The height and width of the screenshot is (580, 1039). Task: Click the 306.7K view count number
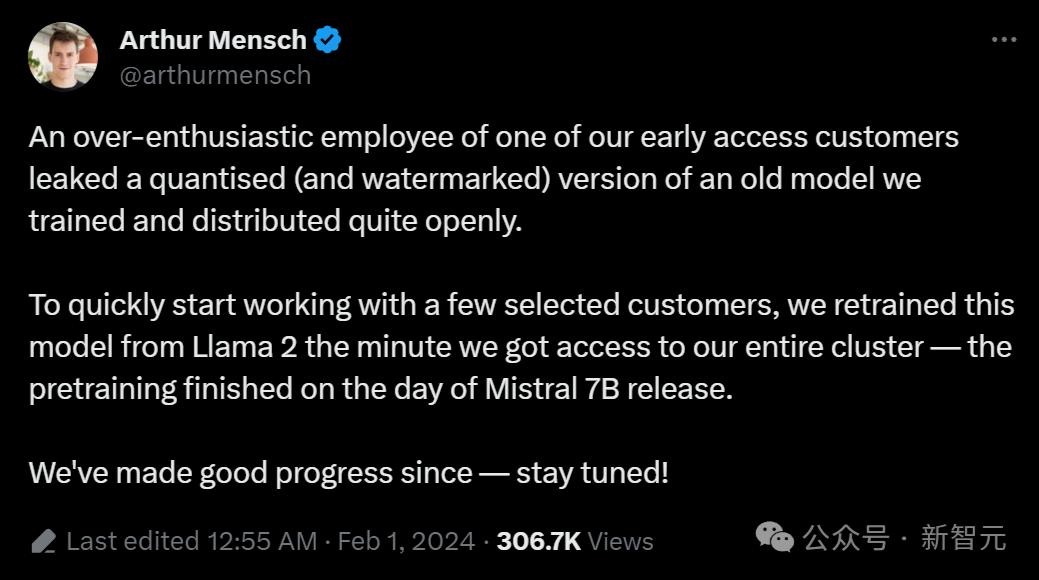pyautogui.click(x=538, y=542)
